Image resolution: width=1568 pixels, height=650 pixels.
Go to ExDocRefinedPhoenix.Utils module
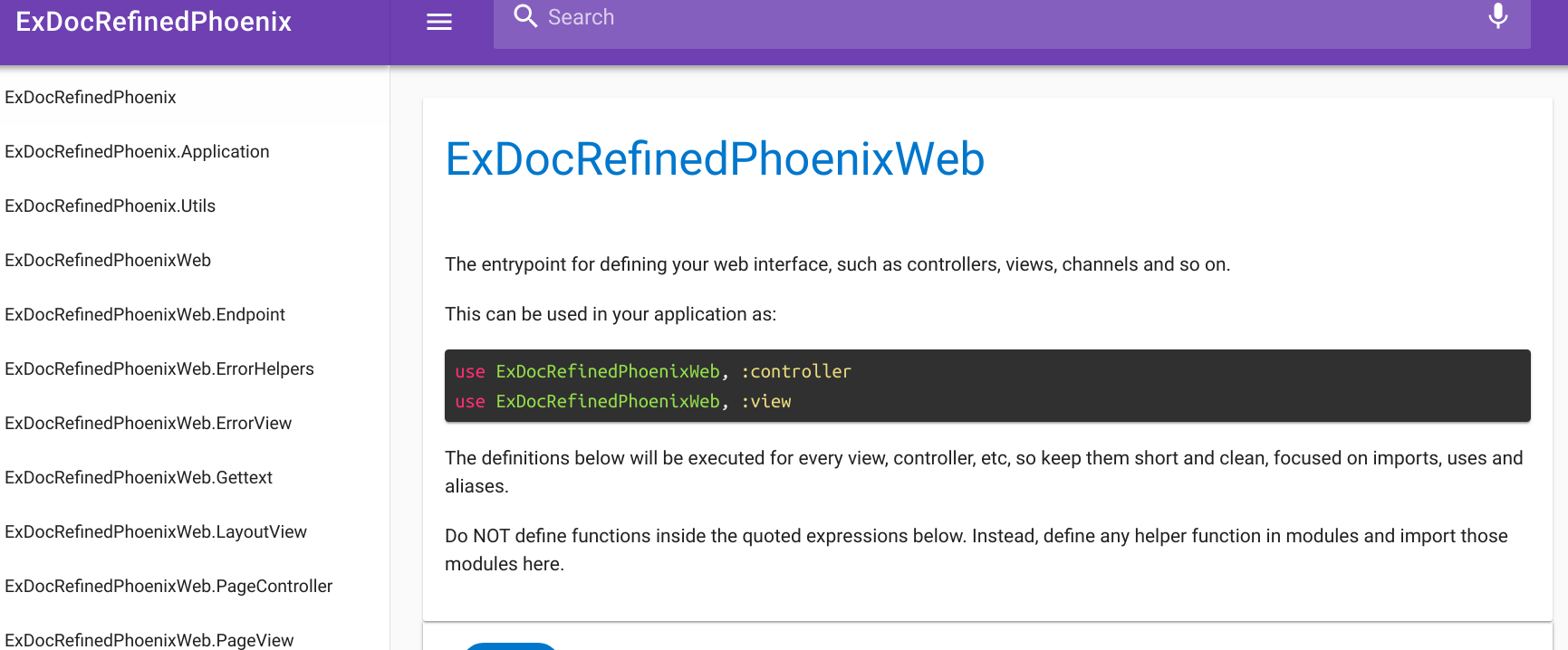[x=111, y=206]
